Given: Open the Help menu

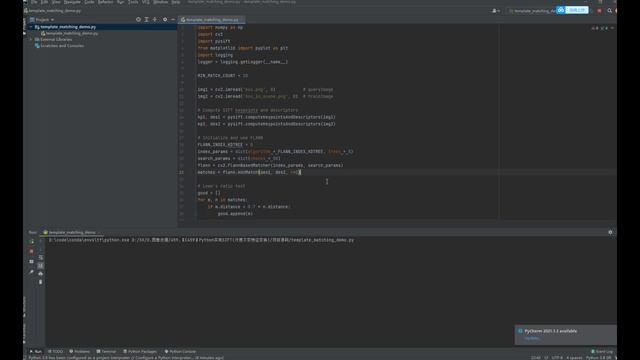Looking at the screenshot, I should click(x=176, y=2).
